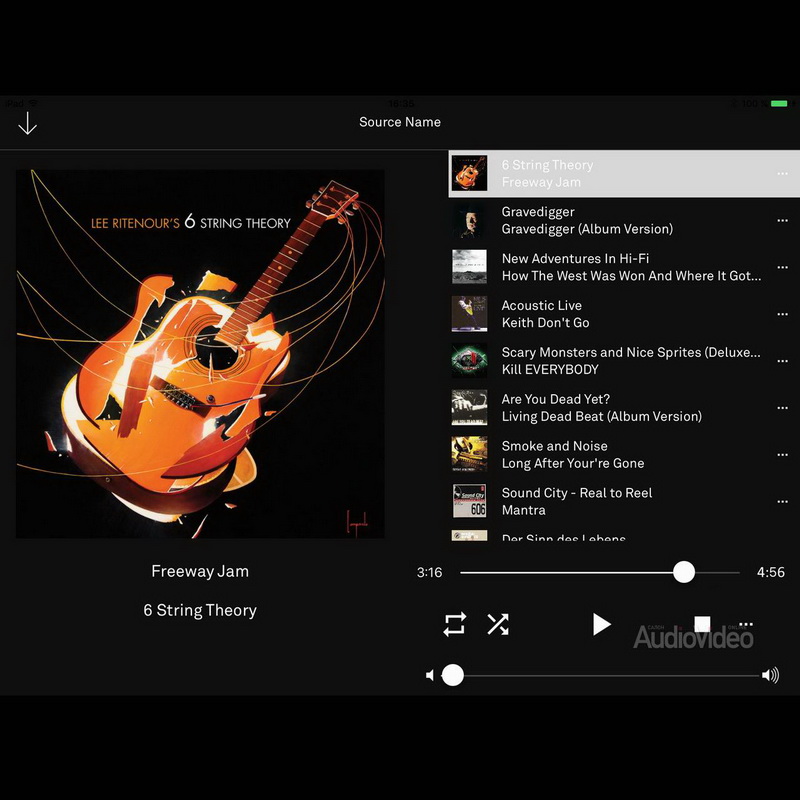Select Scary Monsters and Nice Sprites track
The width and height of the screenshot is (800, 800).
click(x=630, y=361)
